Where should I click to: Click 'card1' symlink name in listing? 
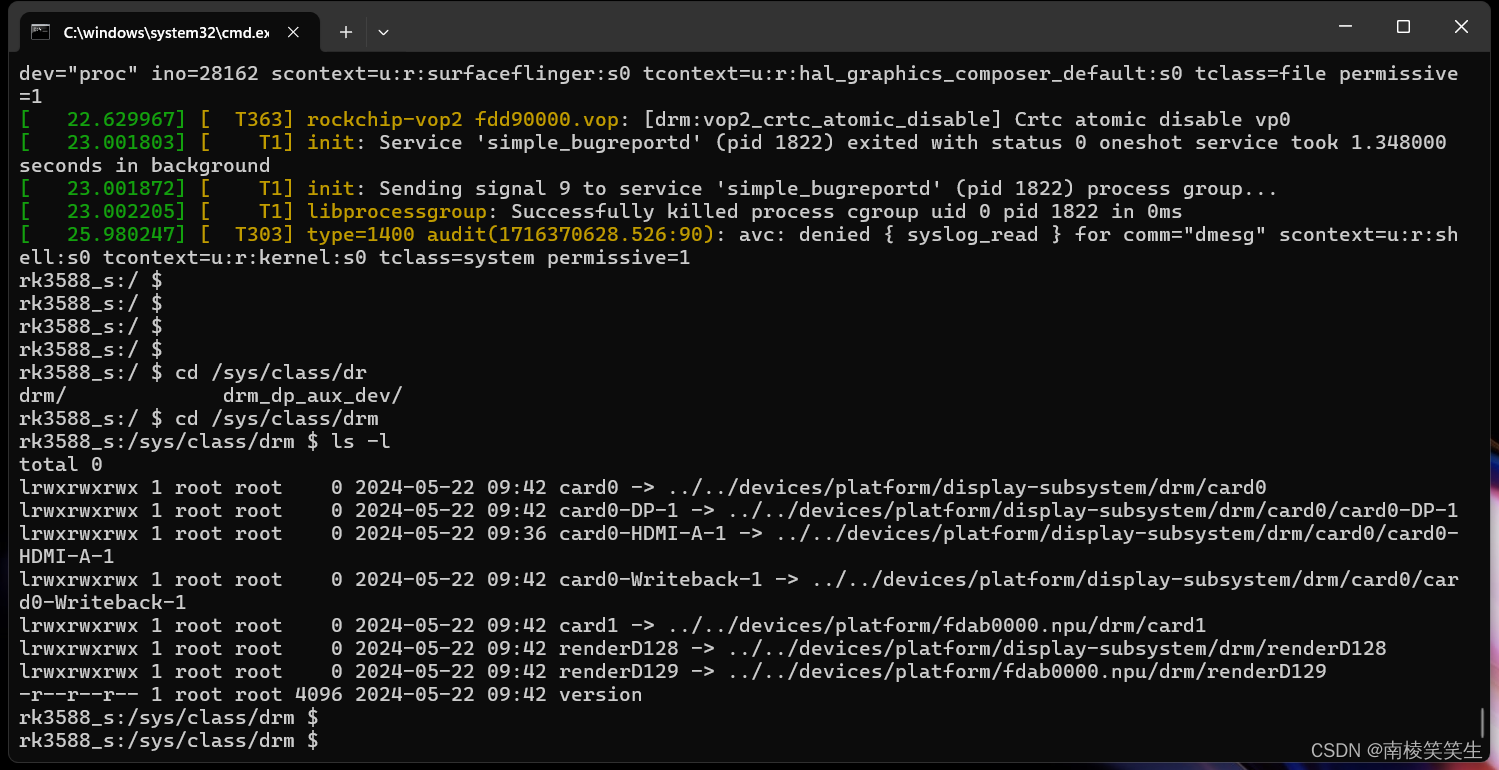click(x=588, y=625)
